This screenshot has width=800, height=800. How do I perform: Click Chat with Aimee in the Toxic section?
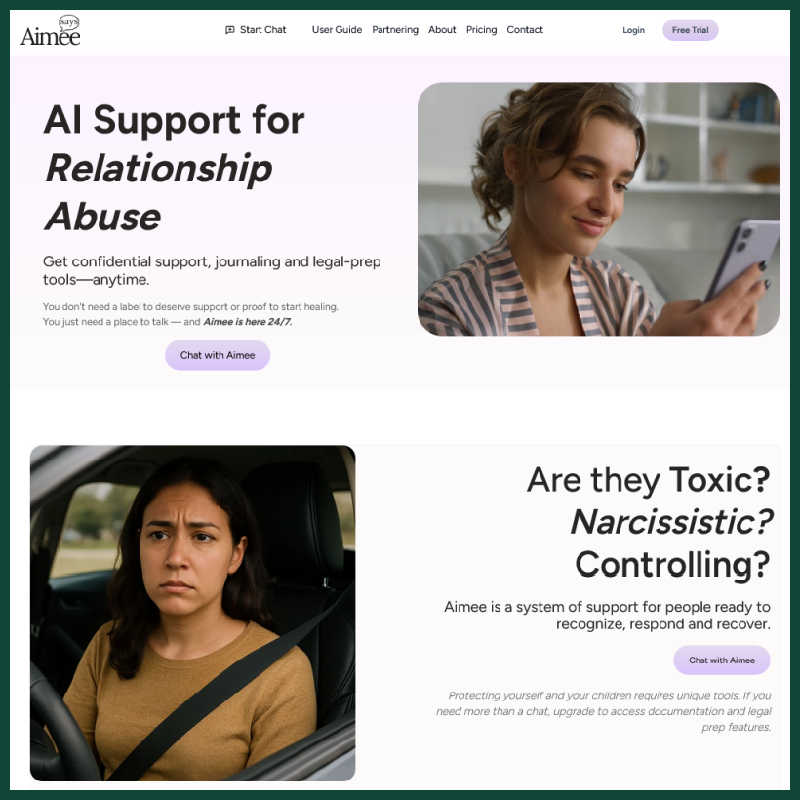pos(721,660)
